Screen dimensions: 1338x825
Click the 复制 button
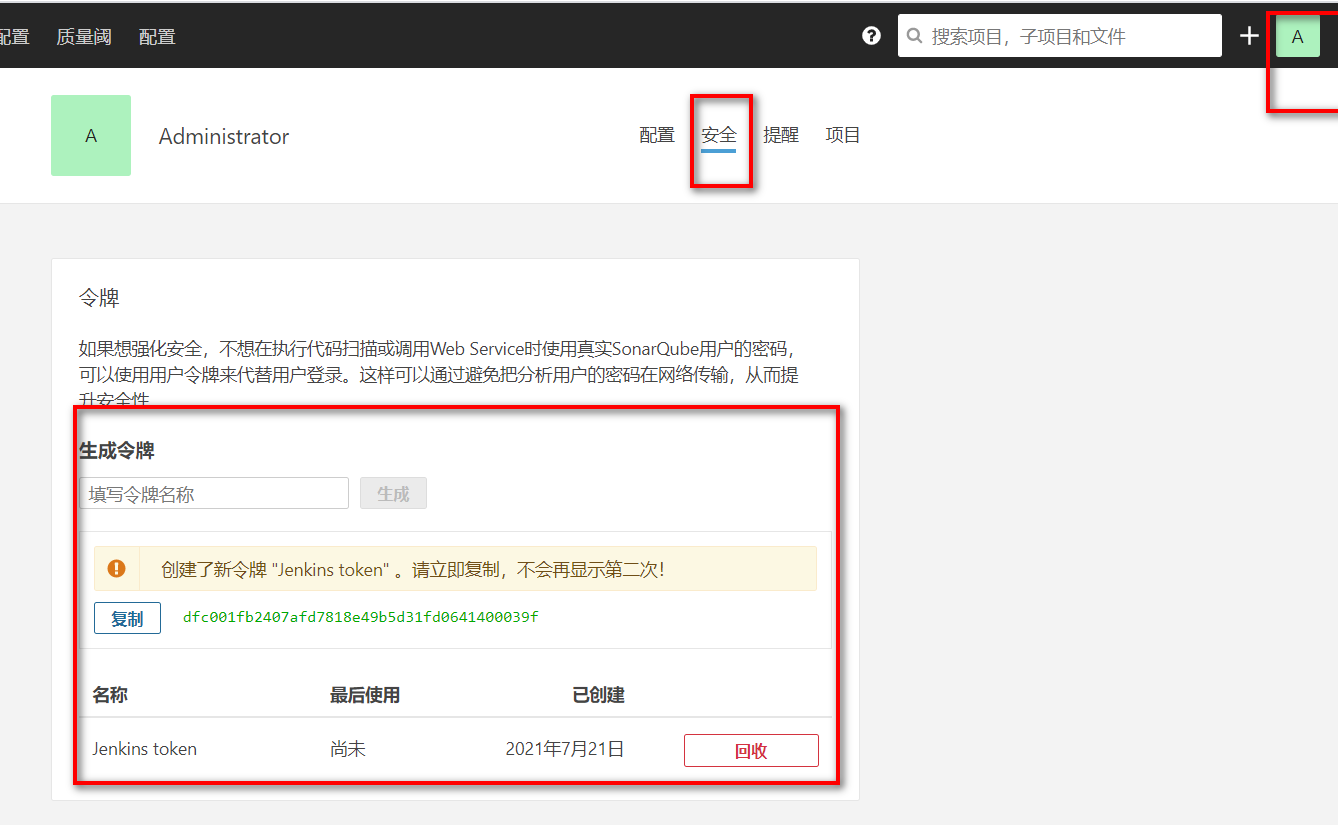pos(127,618)
